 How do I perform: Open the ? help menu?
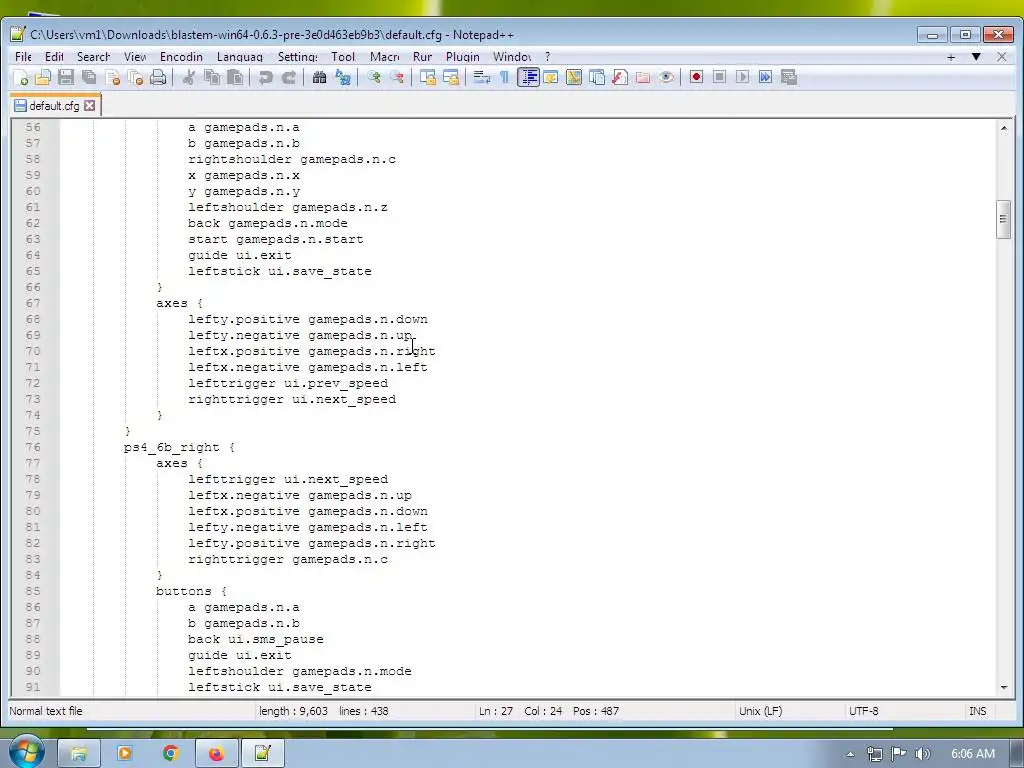click(x=547, y=57)
